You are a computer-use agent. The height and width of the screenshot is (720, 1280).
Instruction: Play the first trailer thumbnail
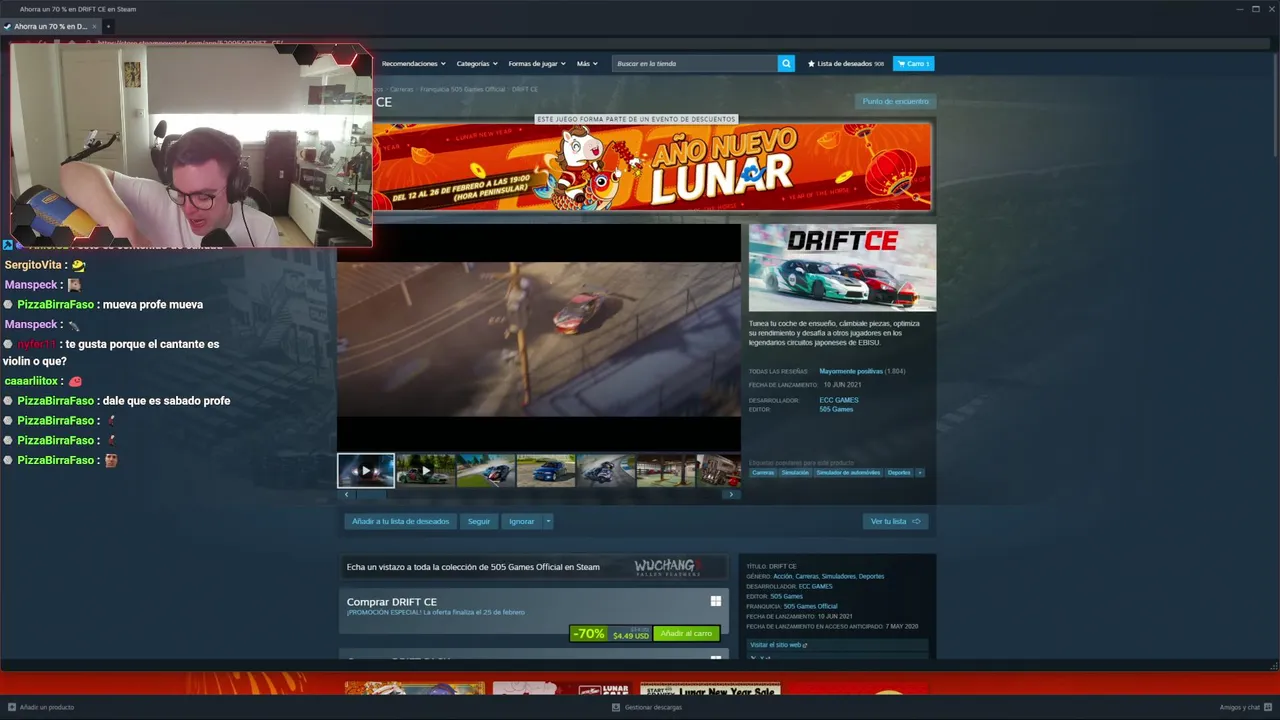pyautogui.click(x=366, y=470)
